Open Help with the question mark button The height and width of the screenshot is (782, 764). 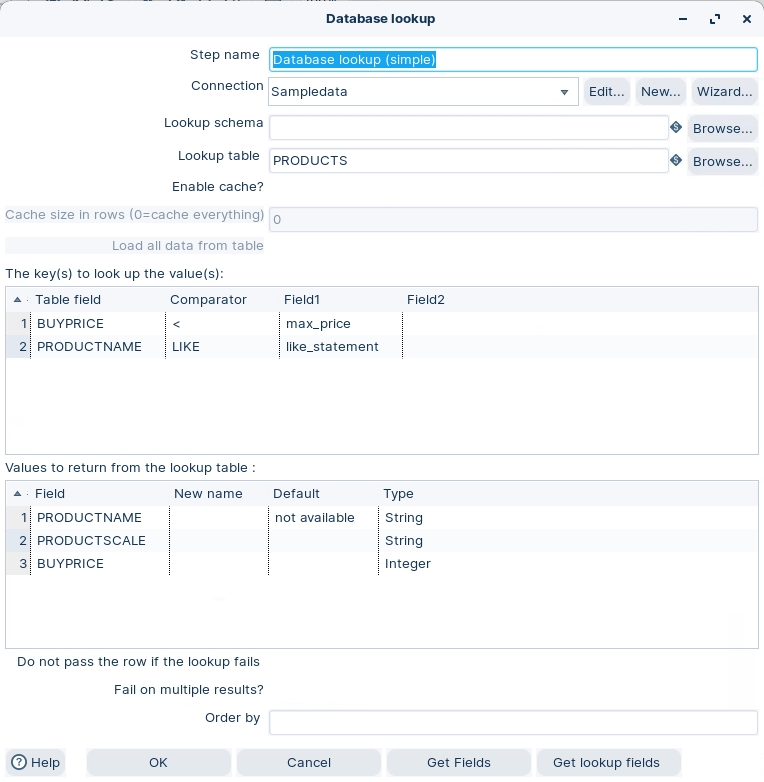[36, 762]
